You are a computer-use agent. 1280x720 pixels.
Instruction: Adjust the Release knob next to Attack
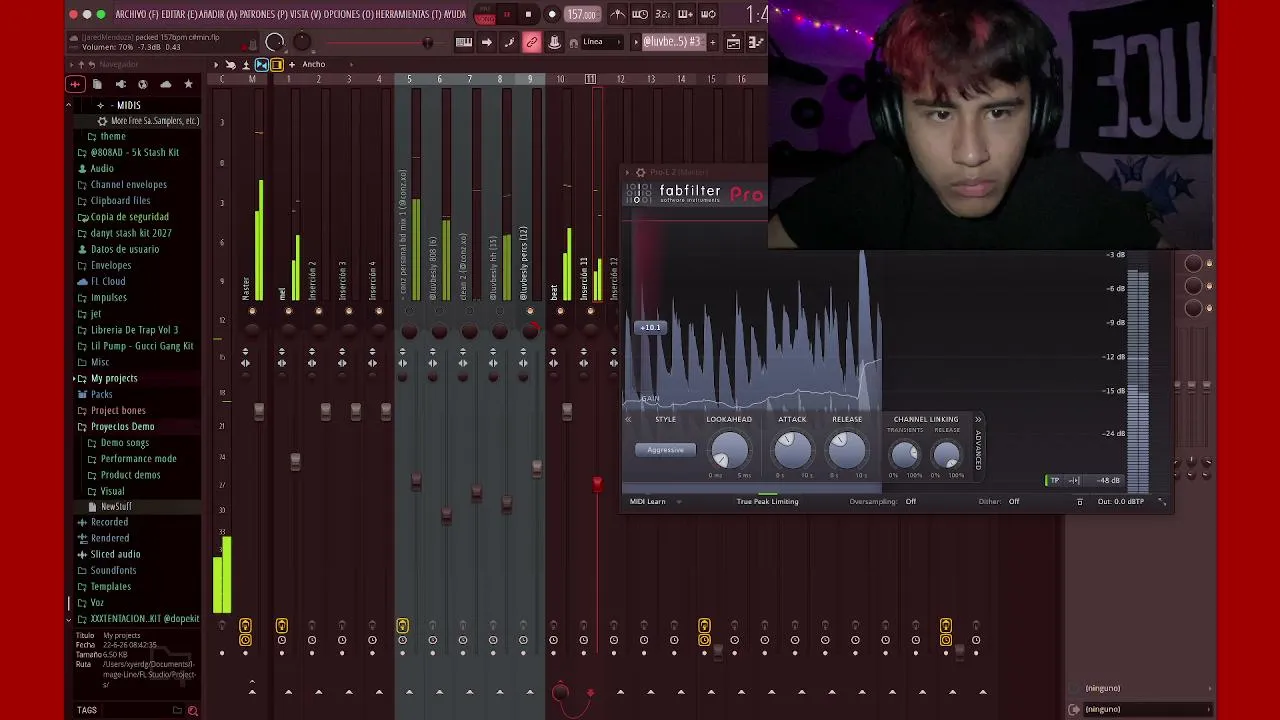coord(847,452)
